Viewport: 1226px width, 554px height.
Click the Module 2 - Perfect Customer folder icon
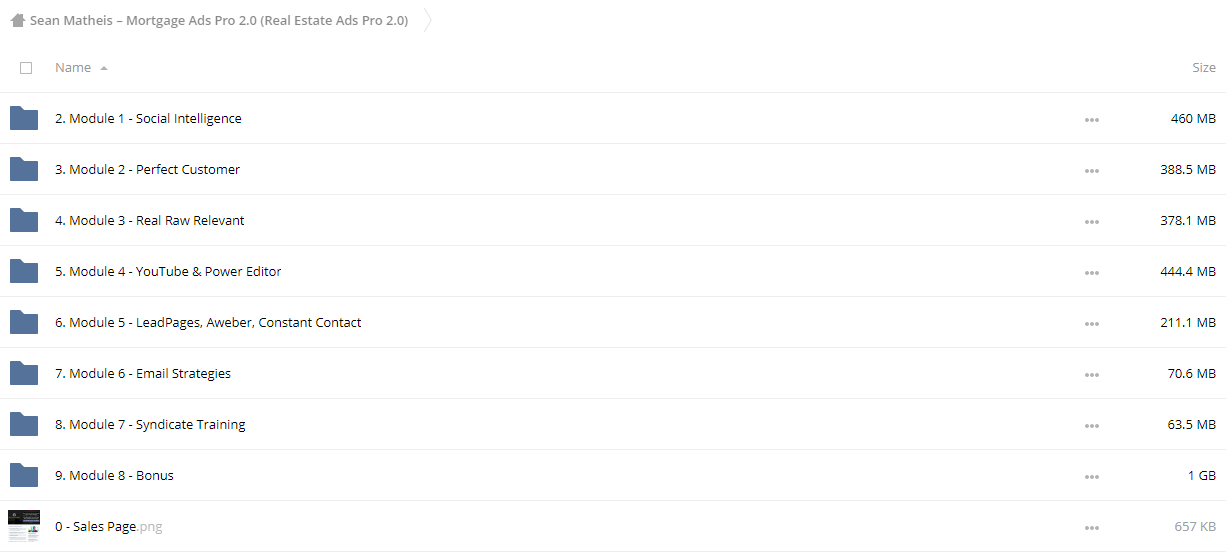[23, 169]
